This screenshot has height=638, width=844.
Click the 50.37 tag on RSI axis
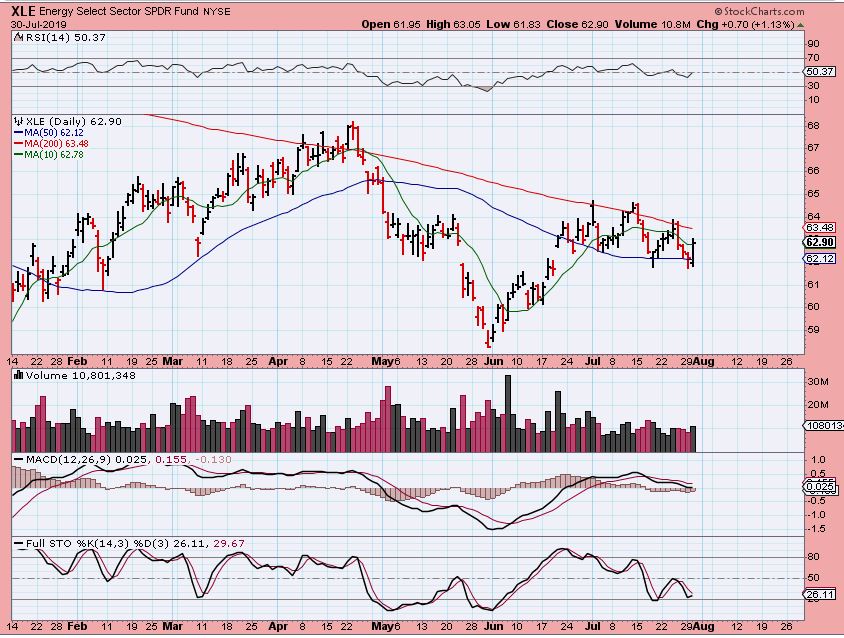point(820,72)
